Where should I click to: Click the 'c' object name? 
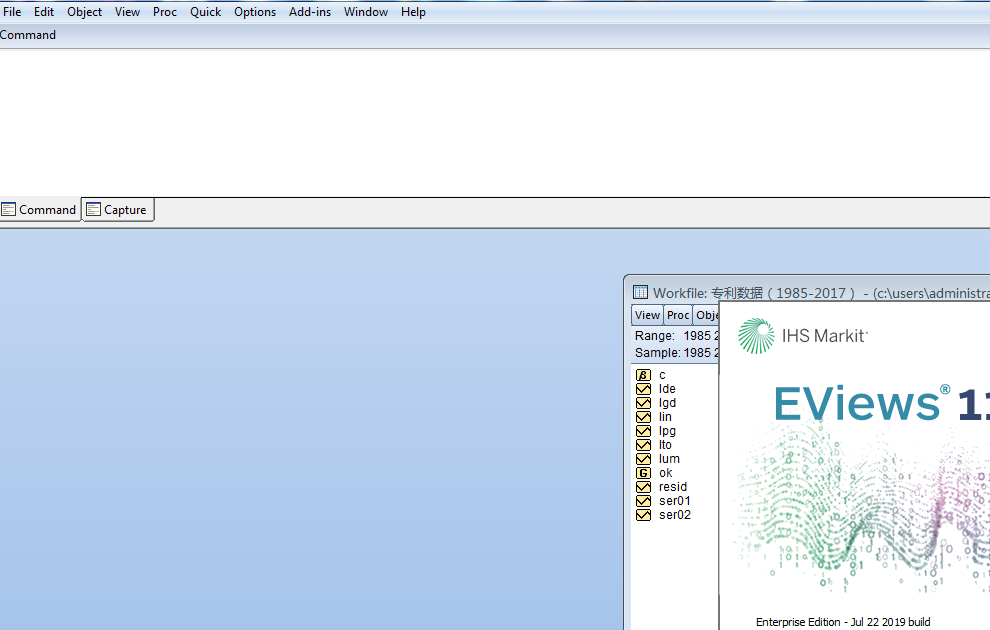click(x=662, y=375)
